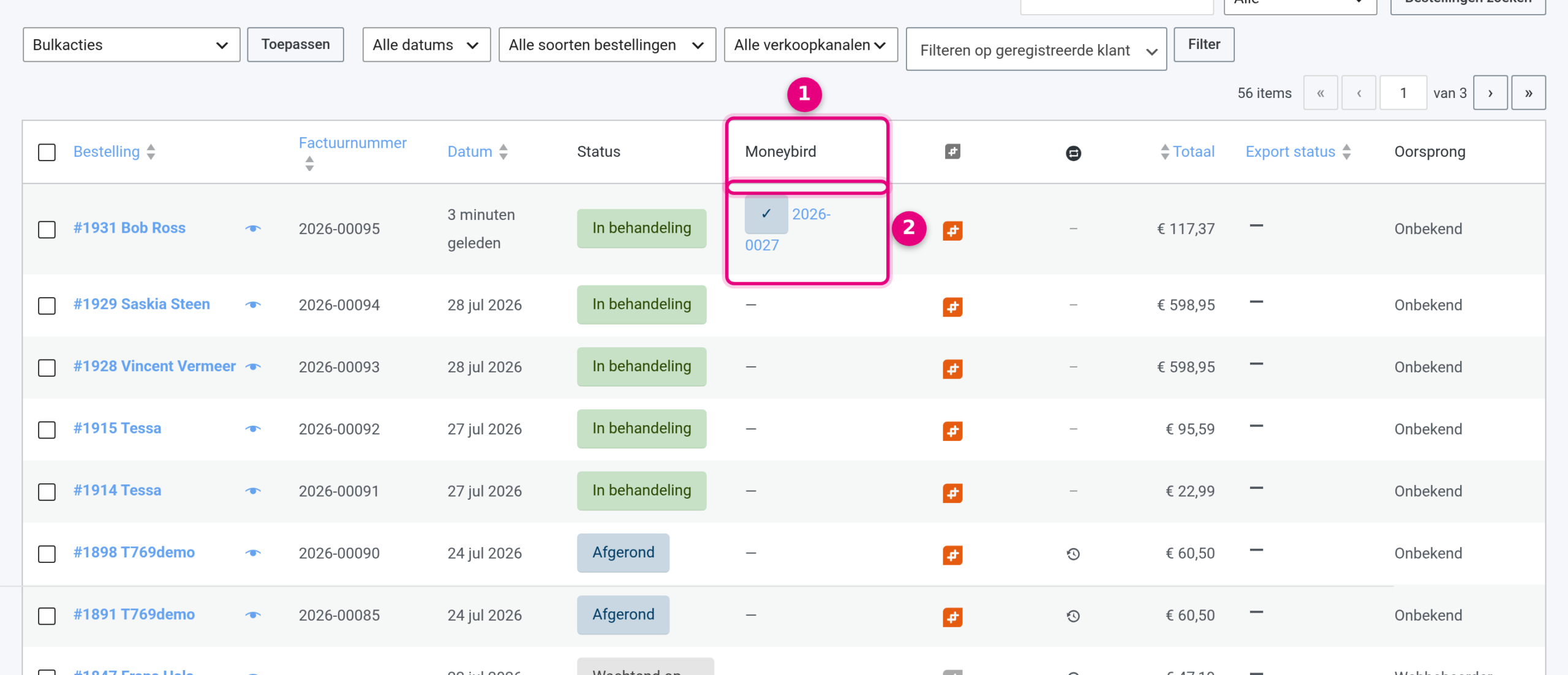Click the Afgerond status badge of order #1898

(x=623, y=553)
